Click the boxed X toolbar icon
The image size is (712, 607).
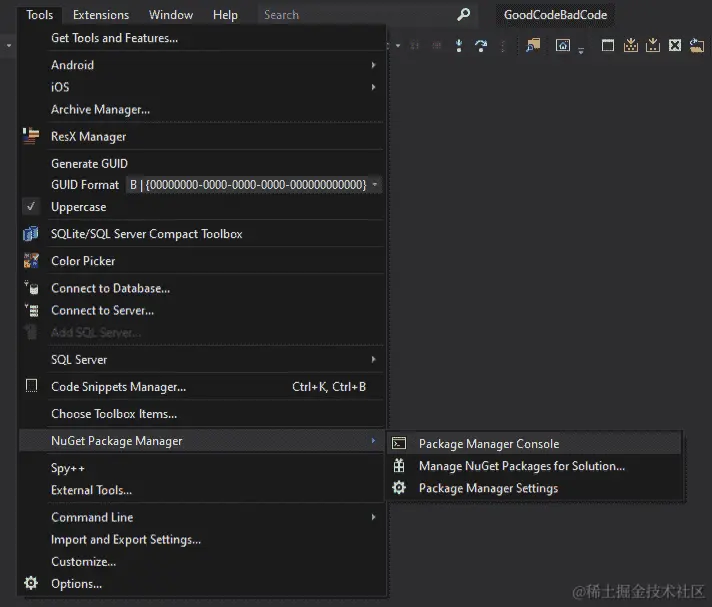(675, 45)
